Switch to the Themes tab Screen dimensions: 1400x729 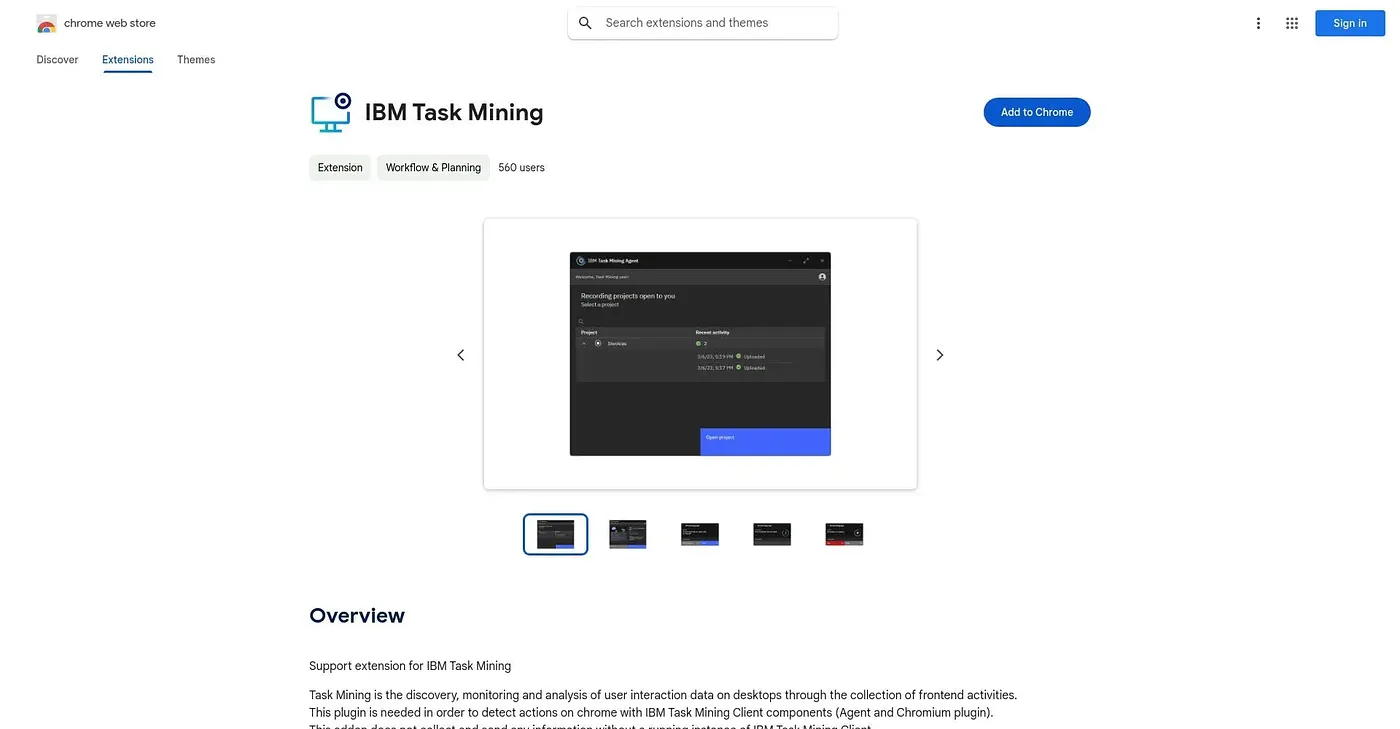click(196, 60)
